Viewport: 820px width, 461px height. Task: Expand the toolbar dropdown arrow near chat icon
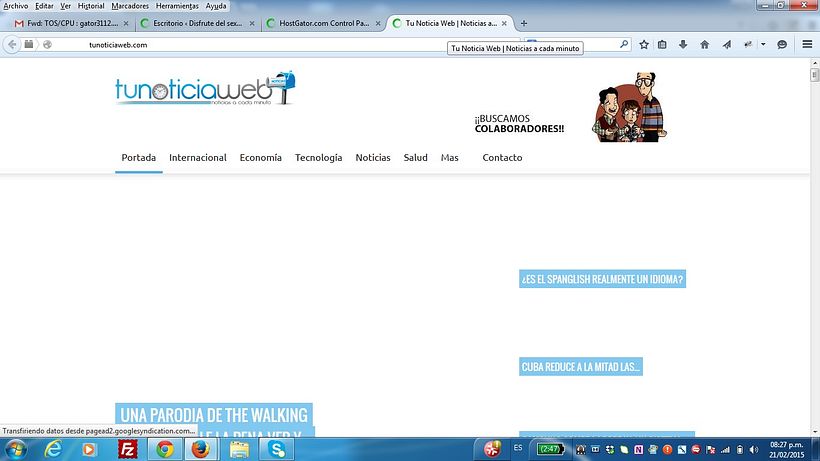(x=763, y=44)
